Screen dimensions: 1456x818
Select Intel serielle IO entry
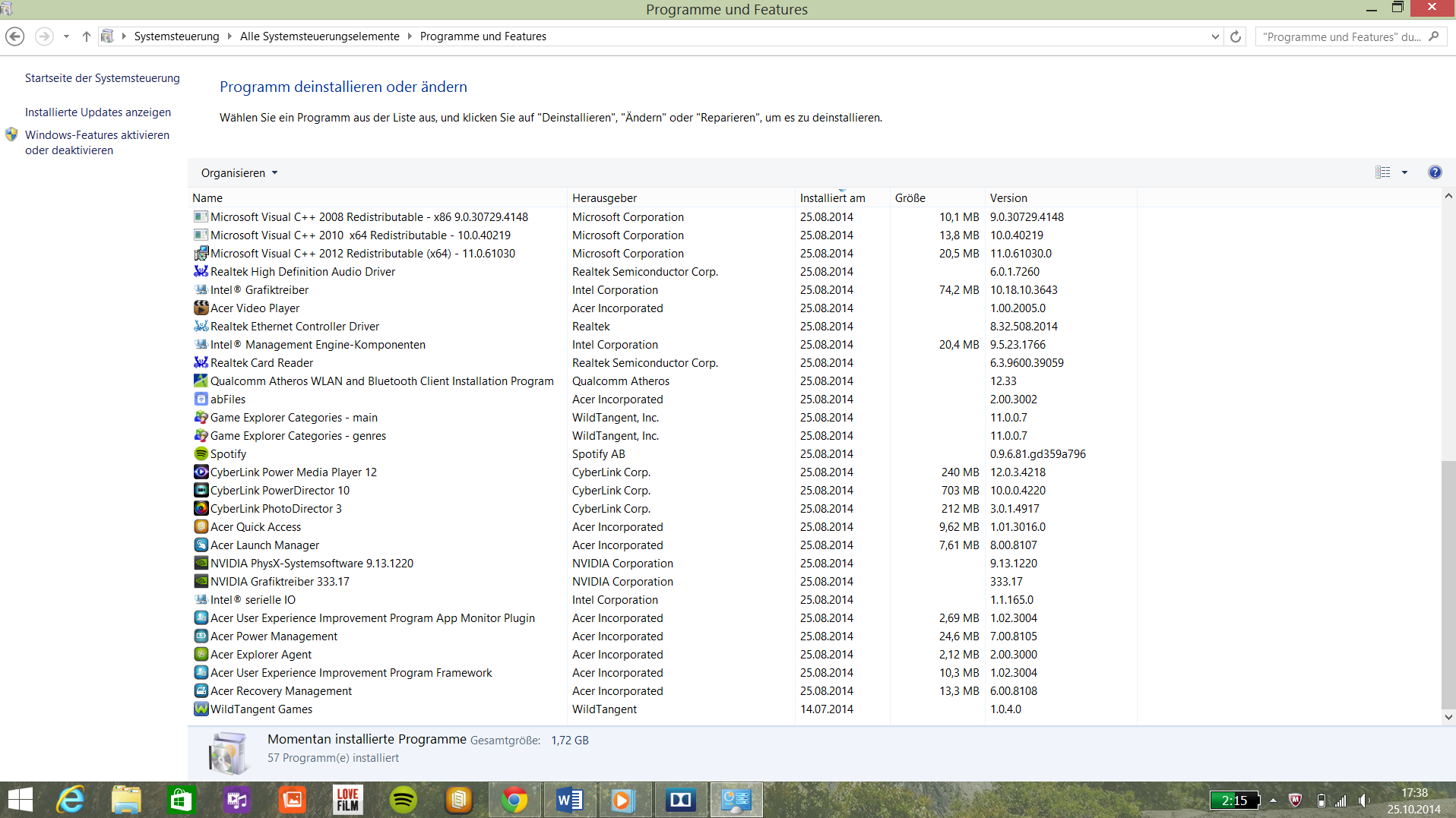[x=253, y=599]
